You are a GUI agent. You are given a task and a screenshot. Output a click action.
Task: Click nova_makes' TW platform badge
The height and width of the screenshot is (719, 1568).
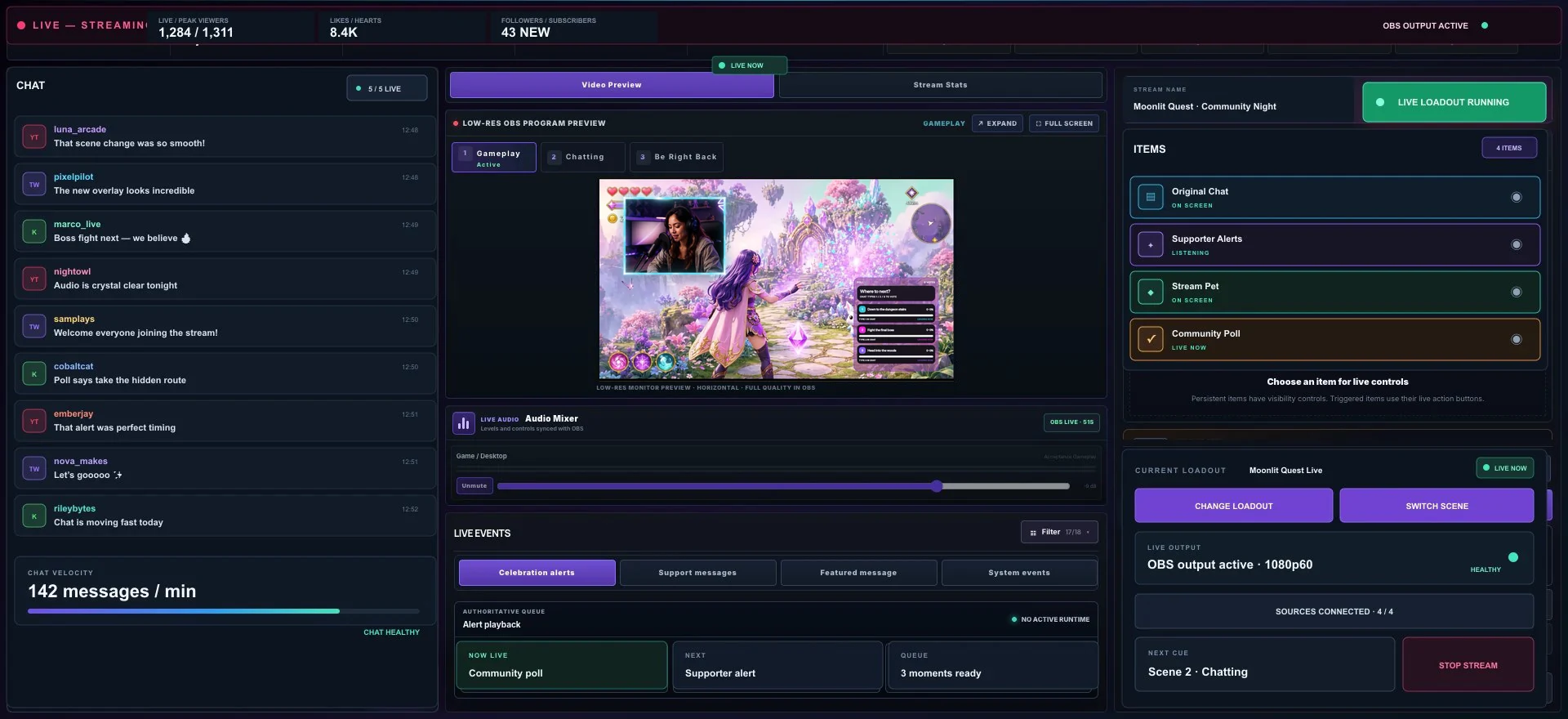click(34, 469)
